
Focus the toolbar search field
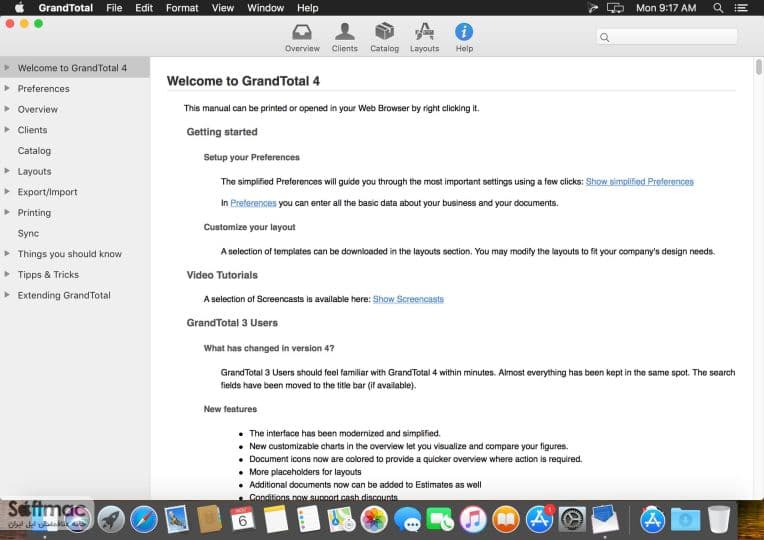pos(667,37)
